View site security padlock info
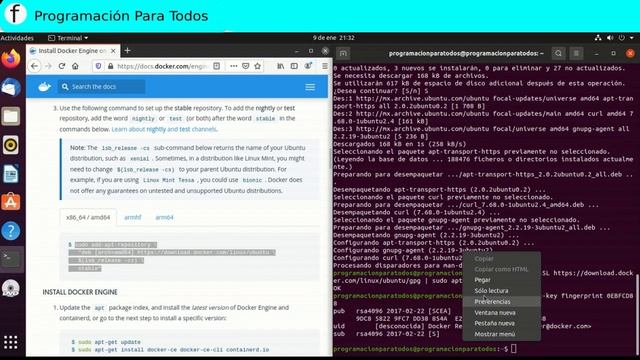The width and height of the screenshot is (640, 360). pyautogui.click(x=110, y=66)
